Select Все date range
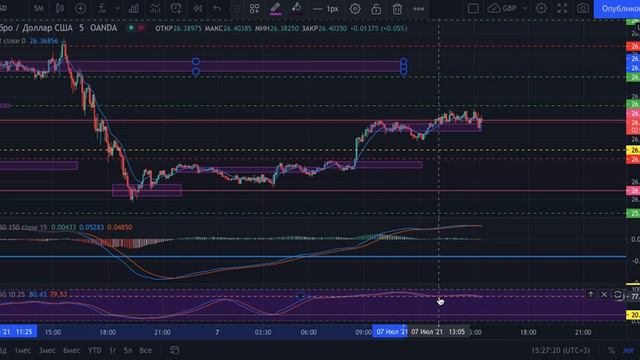This screenshot has width=640, height=360. point(145,350)
